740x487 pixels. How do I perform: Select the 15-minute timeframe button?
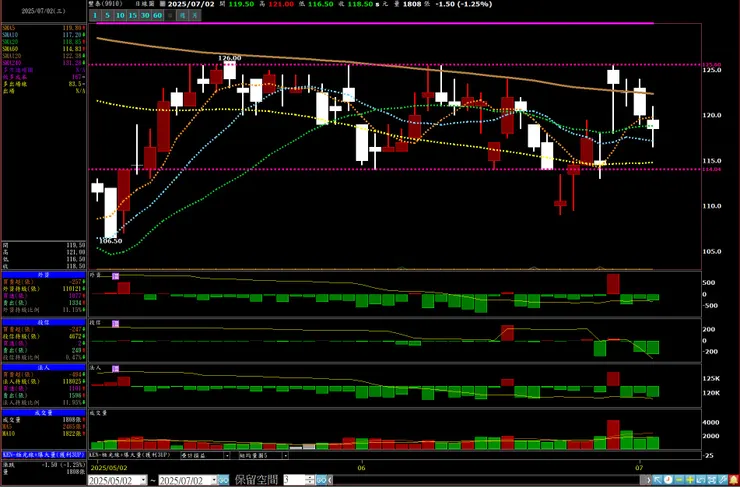click(x=133, y=16)
